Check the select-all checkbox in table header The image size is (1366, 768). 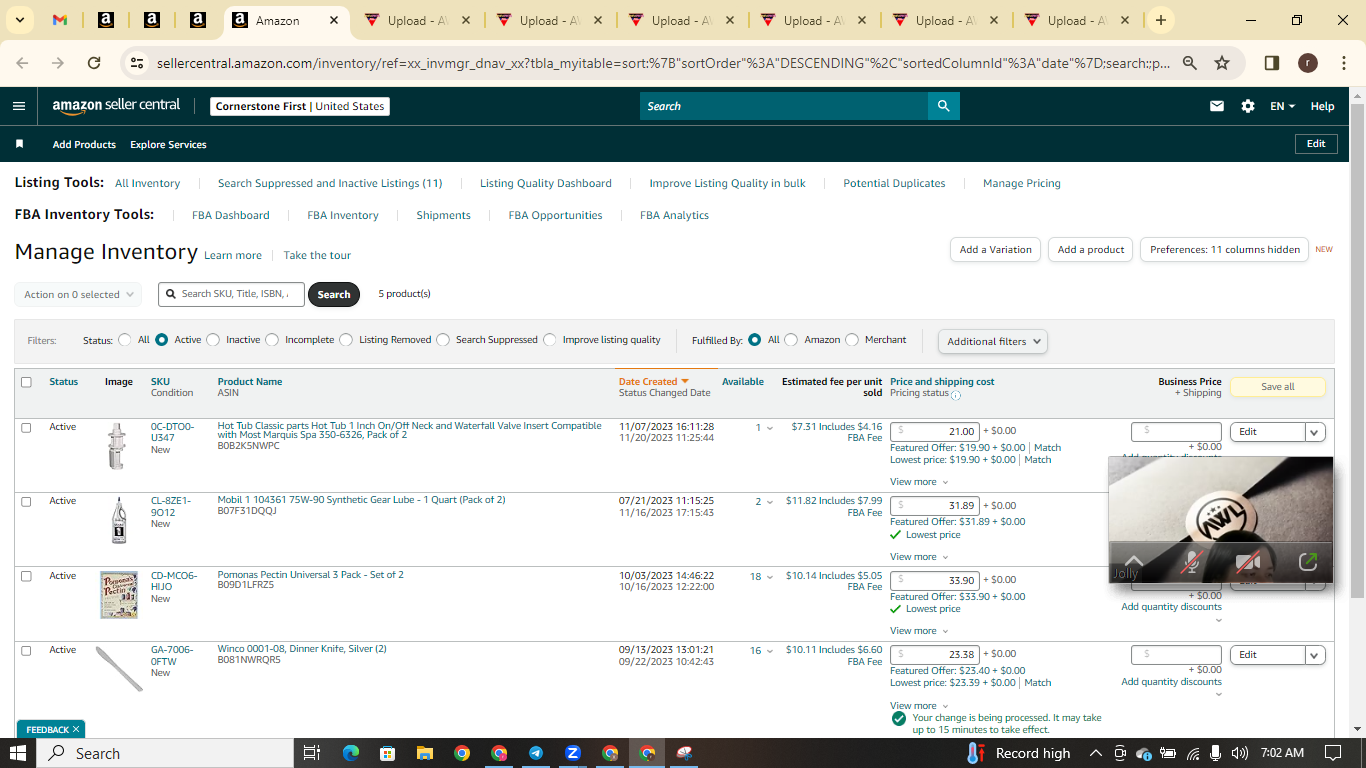pyautogui.click(x=26, y=382)
